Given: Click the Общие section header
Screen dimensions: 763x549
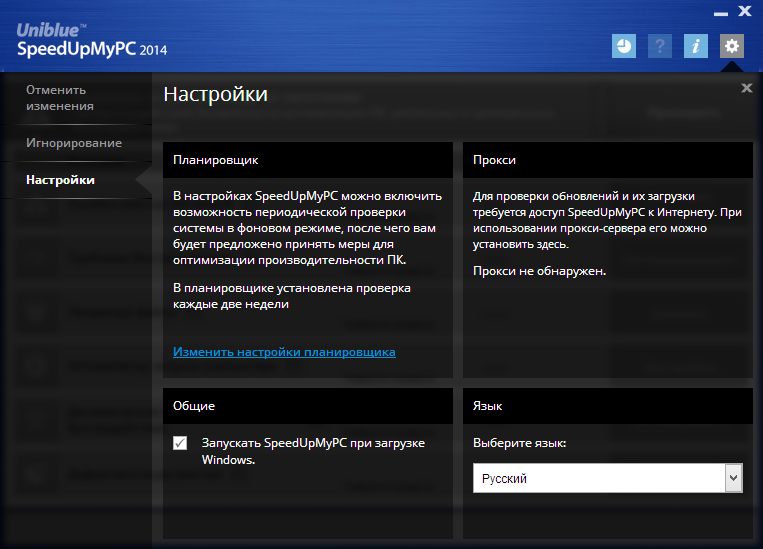Looking at the screenshot, I should click(x=308, y=405).
